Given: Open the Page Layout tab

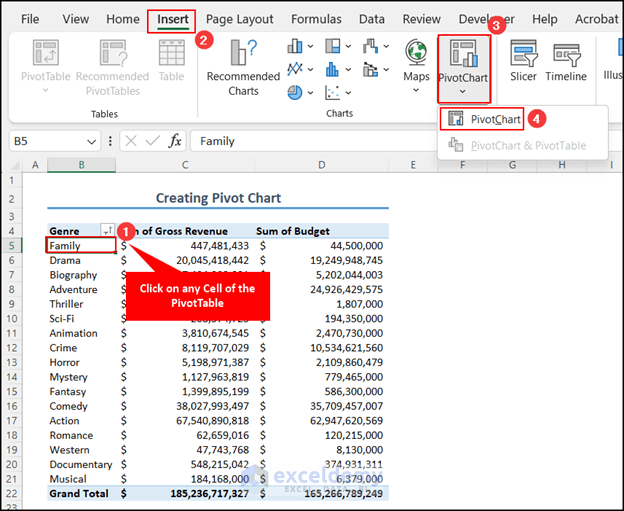Looking at the screenshot, I should [240, 19].
